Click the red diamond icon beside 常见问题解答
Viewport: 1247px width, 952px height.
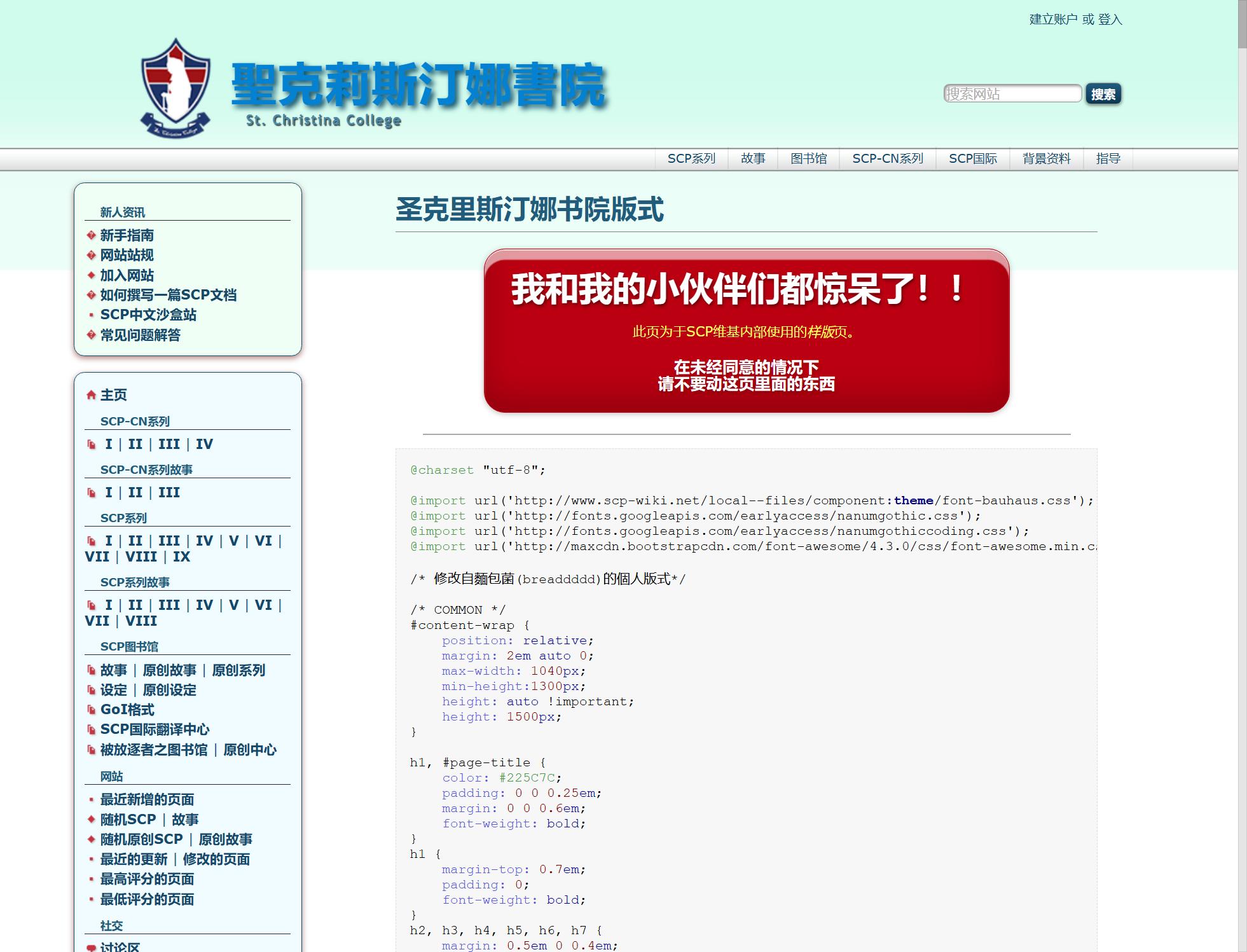(x=91, y=335)
